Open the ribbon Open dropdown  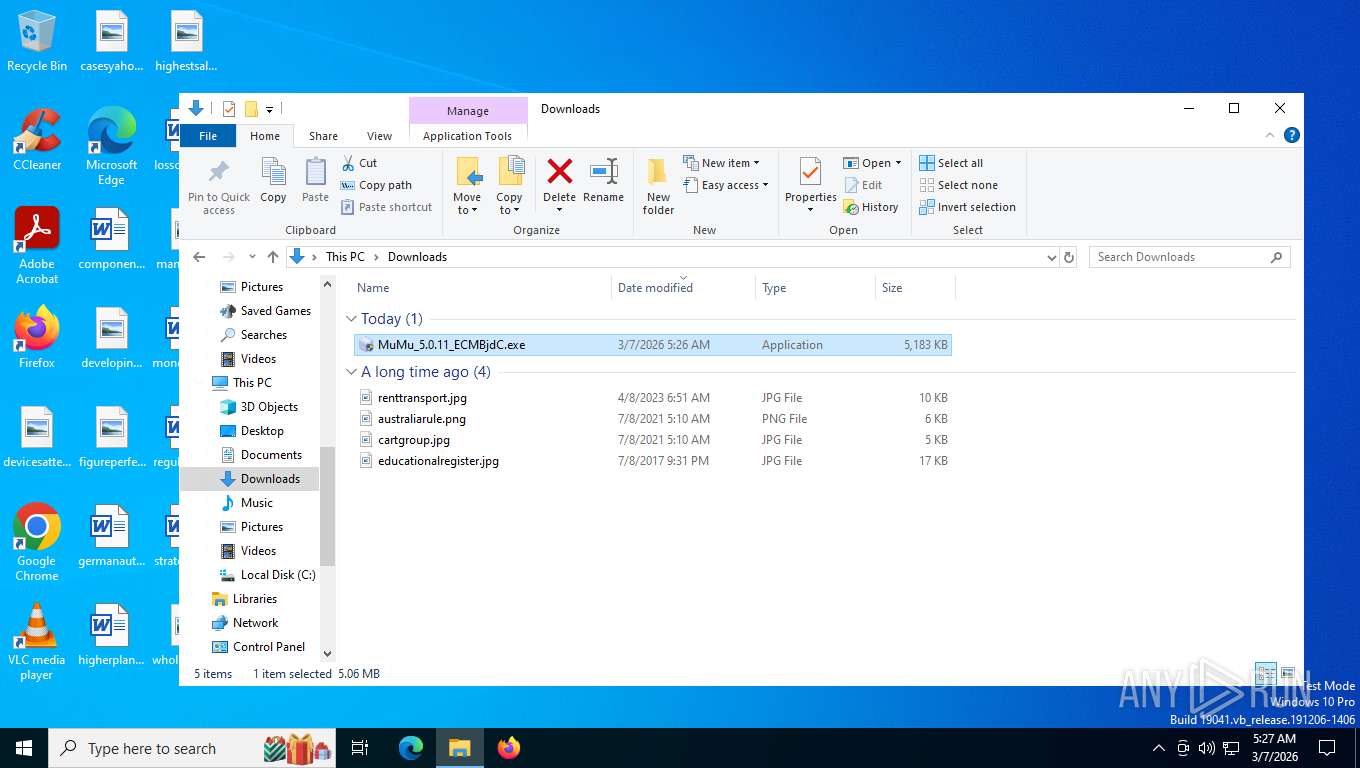tap(873, 163)
